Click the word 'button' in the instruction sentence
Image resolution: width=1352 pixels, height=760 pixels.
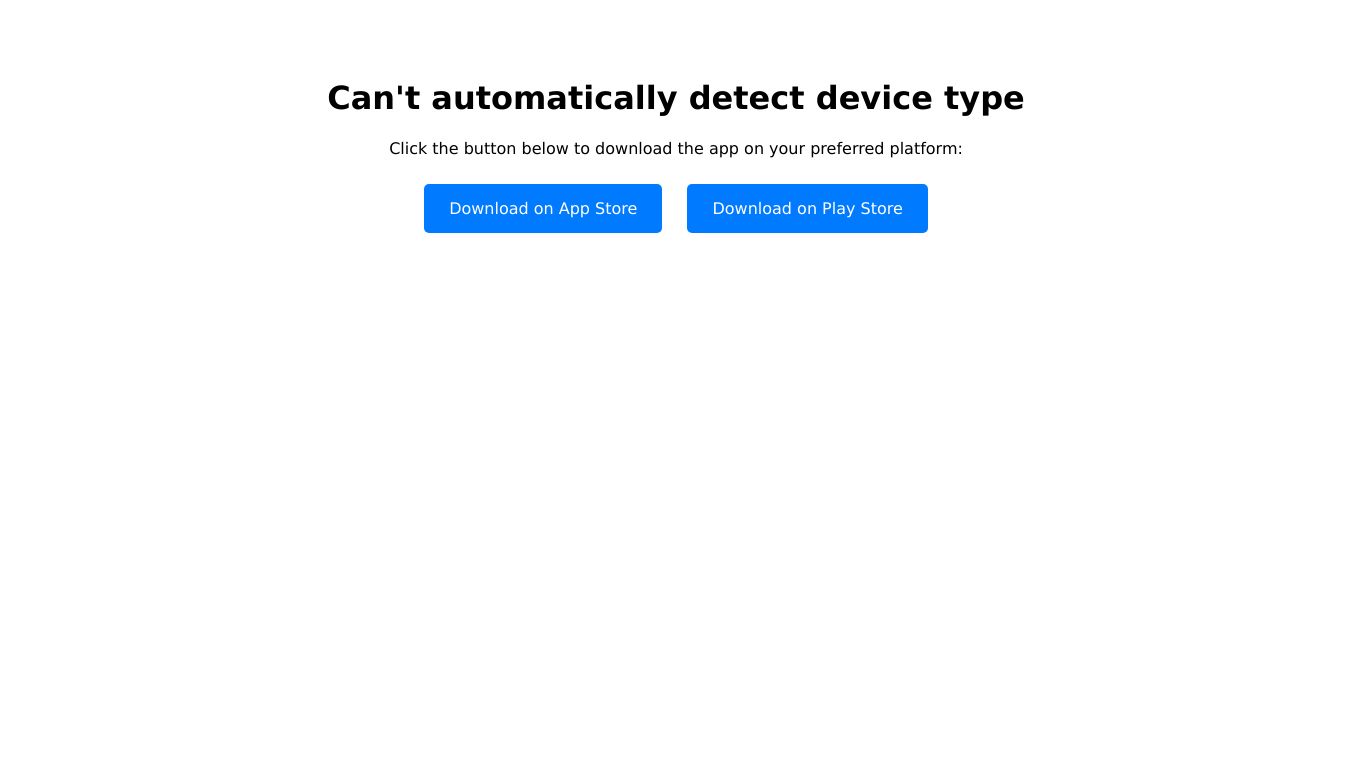click(x=490, y=149)
